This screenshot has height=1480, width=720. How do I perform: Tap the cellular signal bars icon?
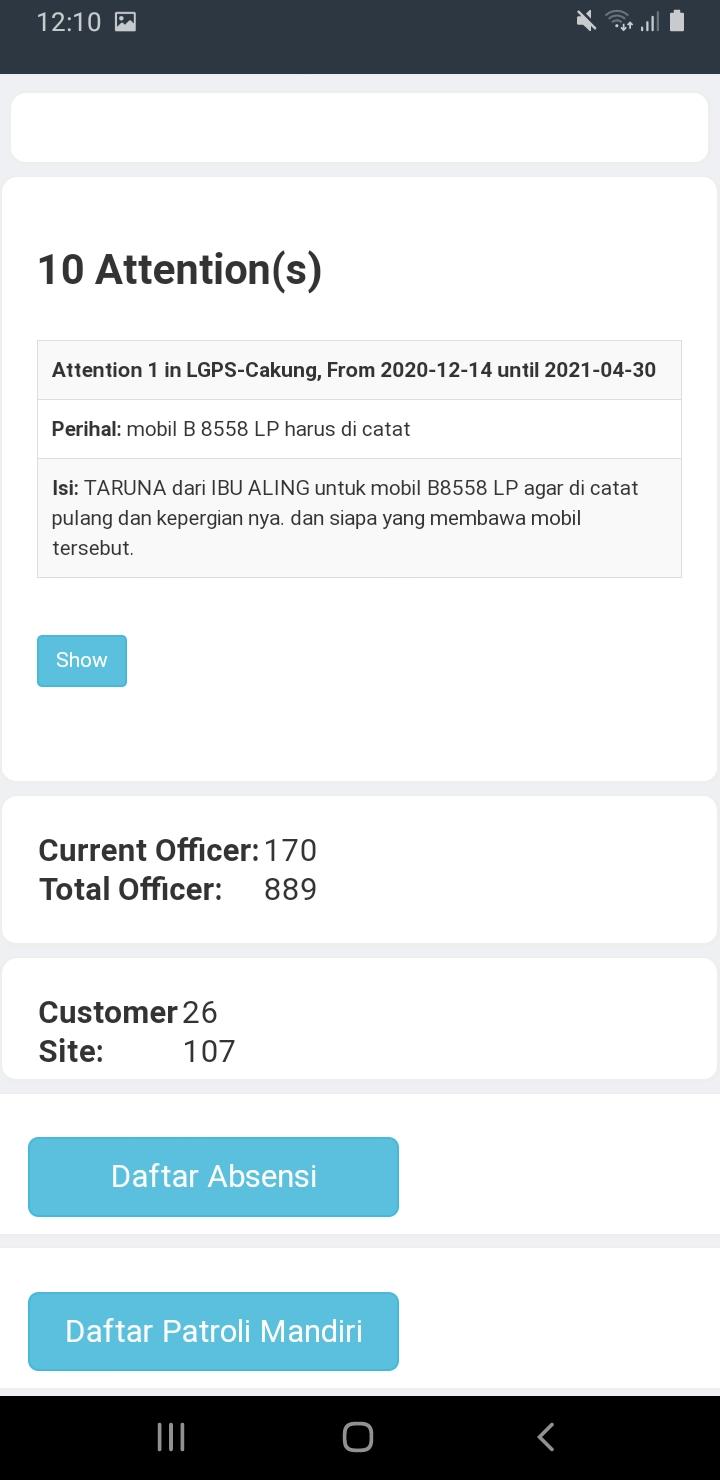coord(650,21)
